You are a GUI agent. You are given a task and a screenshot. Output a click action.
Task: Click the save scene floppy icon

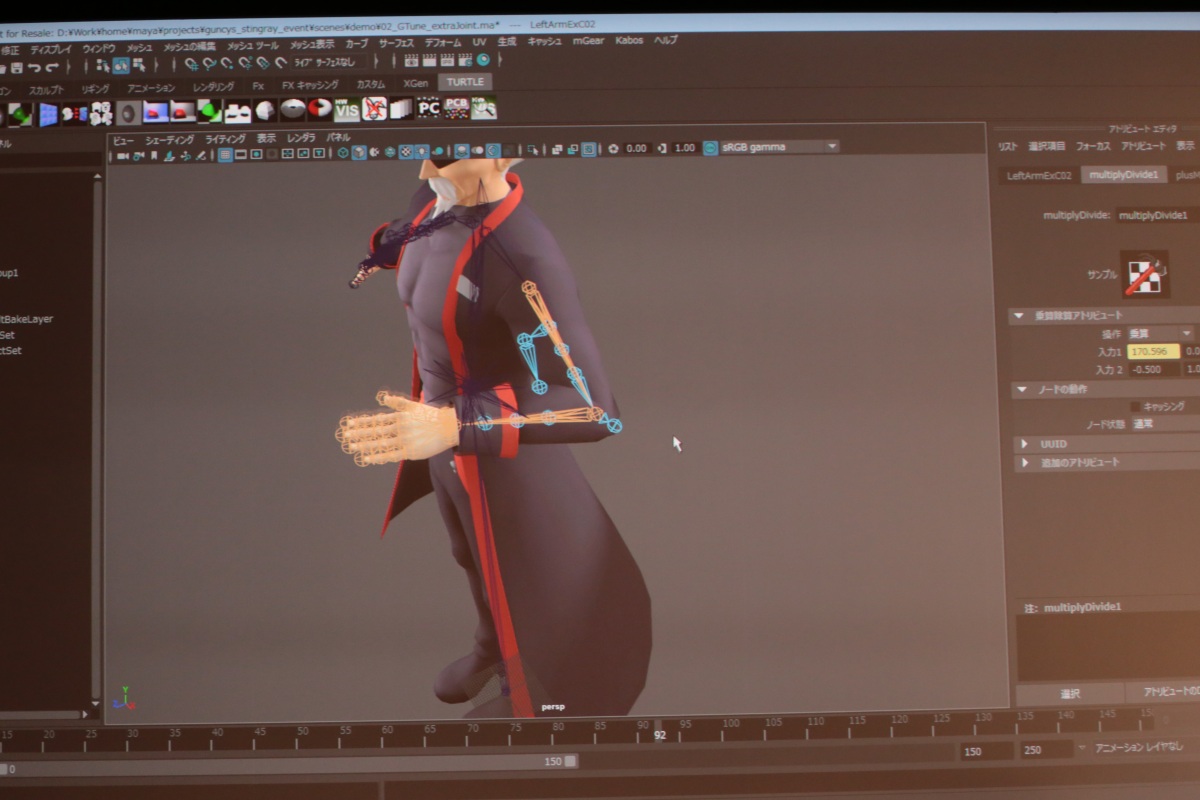coord(16,66)
